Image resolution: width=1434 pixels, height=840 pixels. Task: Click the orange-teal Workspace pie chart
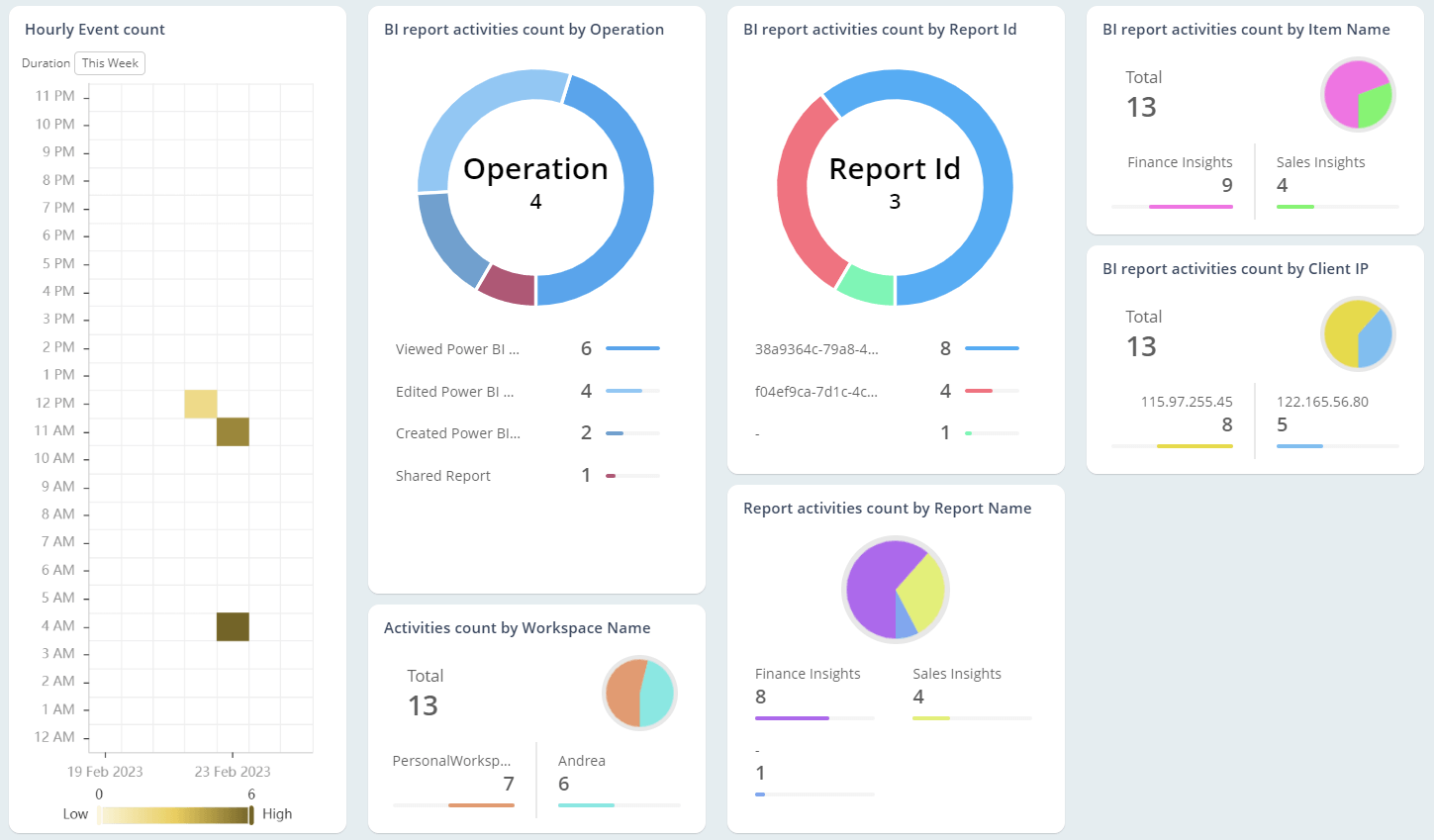tap(639, 693)
